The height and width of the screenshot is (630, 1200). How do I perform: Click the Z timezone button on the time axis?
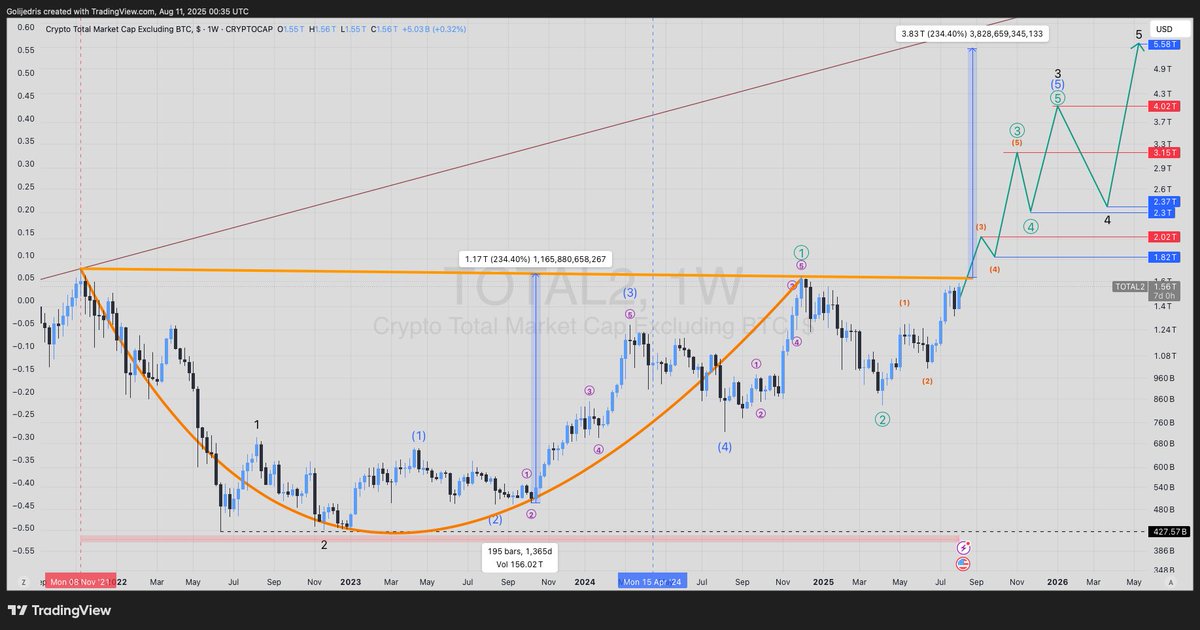click(x=22, y=581)
